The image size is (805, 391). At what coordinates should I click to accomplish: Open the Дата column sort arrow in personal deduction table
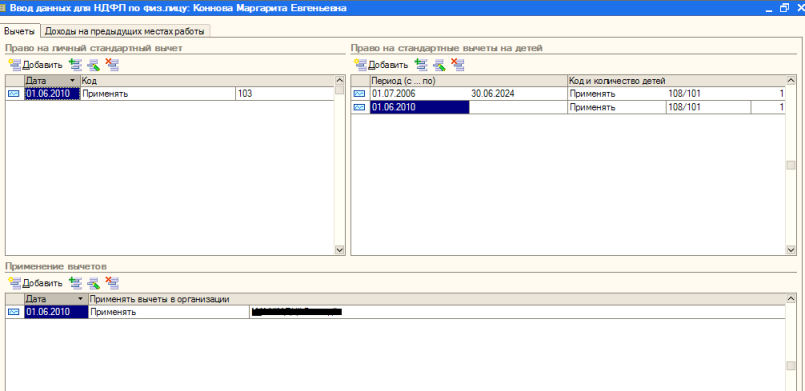tap(72, 81)
